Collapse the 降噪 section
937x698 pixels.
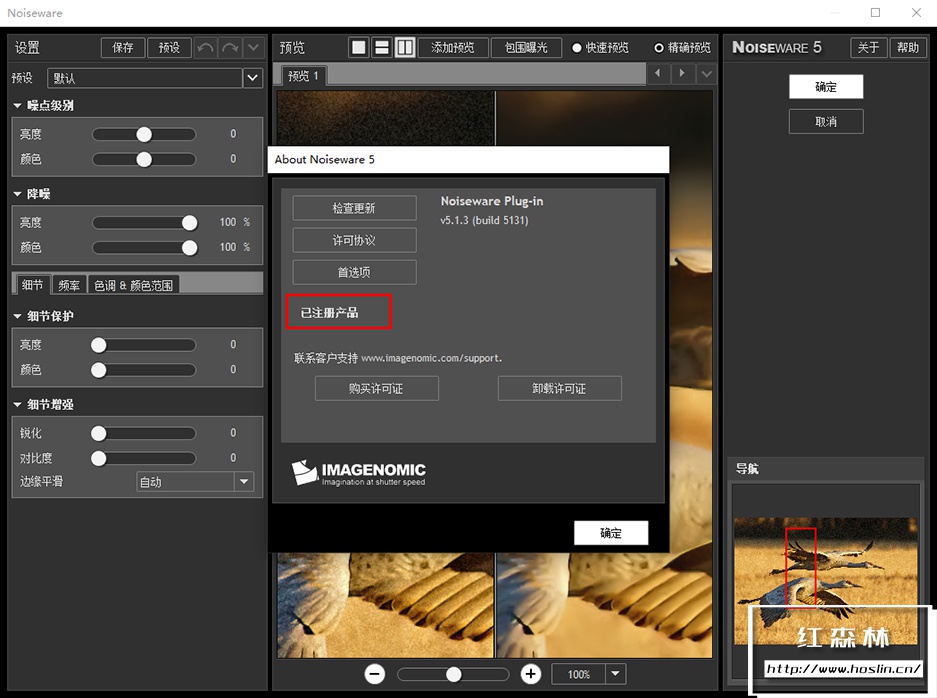click(x=17, y=194)
